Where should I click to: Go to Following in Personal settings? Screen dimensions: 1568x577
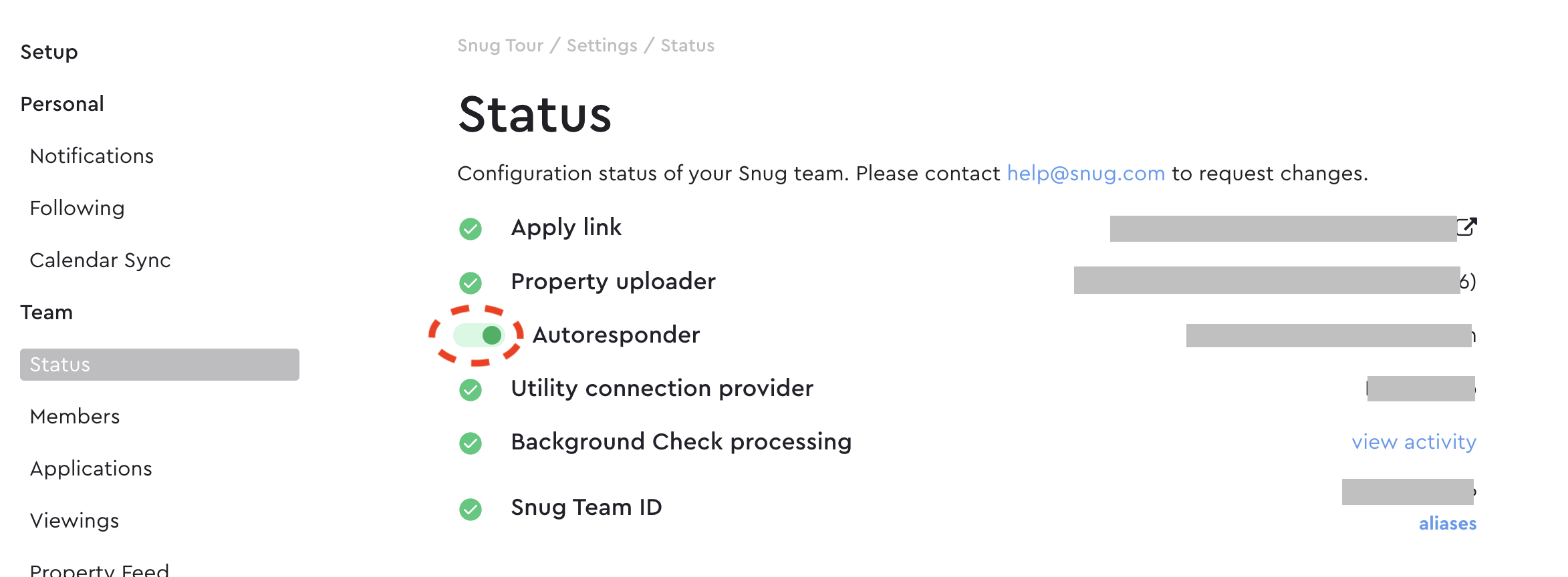pyautogui.click(x=78, y=208)
